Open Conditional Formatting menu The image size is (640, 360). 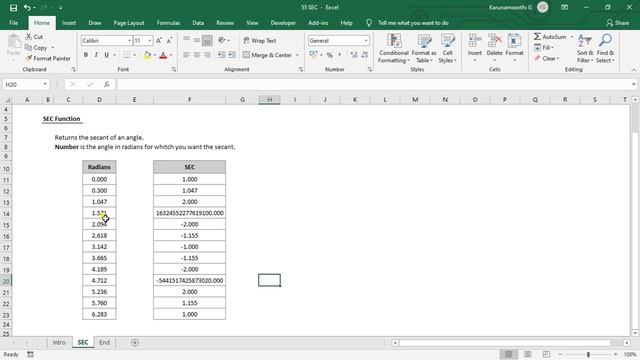[x=394, y=49]
